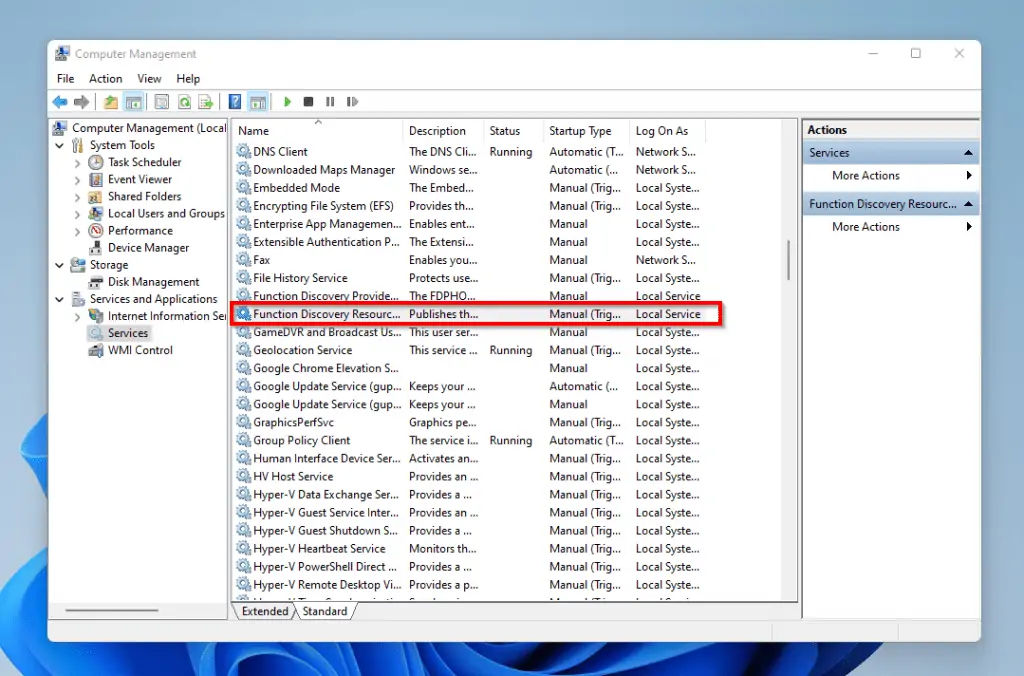Click the Up One Level folder icon
This screenshot has height=676, width=1024.
pyautogui.click(x=111, y=102)
